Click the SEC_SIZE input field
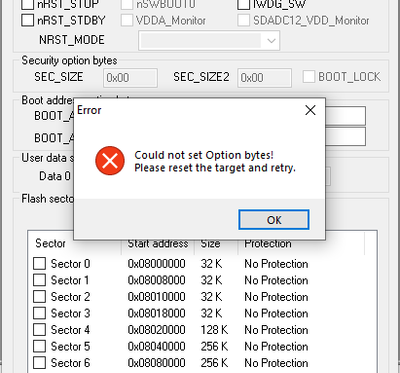The image size is (400, 373). tap(130, 78)
